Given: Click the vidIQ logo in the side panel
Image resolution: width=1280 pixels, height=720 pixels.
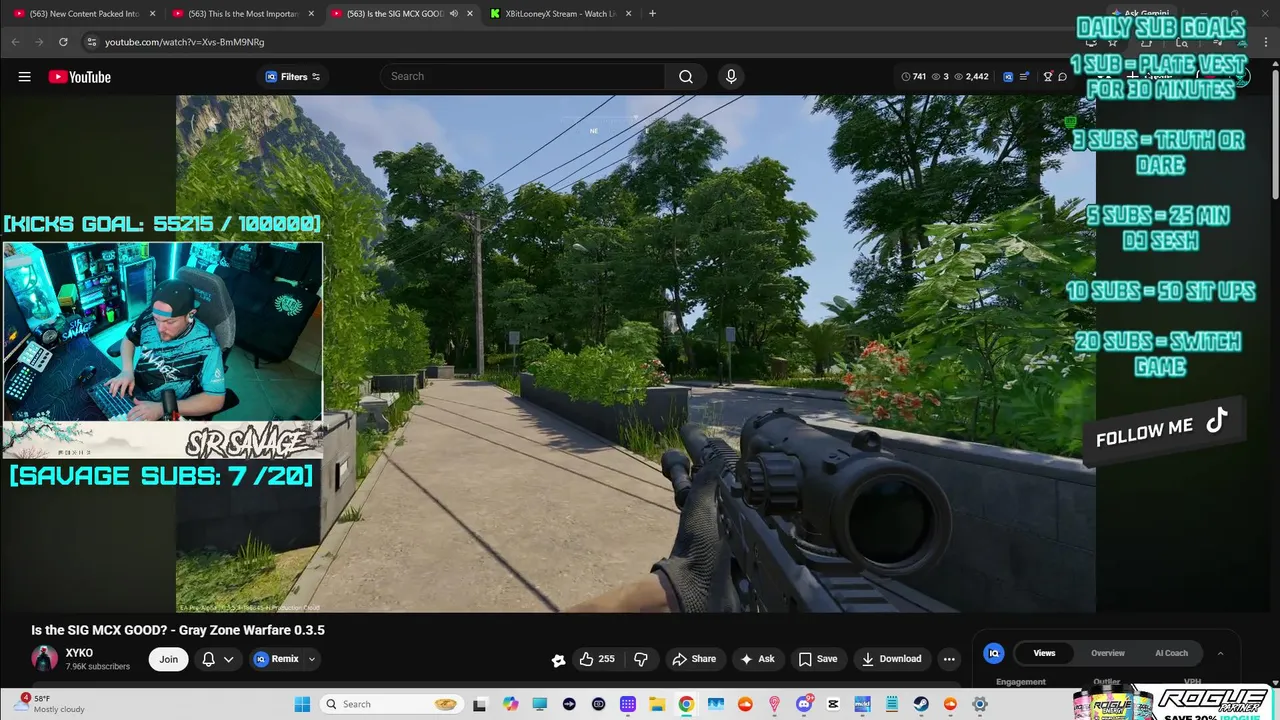Looking at the screenshot, I should point(994,653).
